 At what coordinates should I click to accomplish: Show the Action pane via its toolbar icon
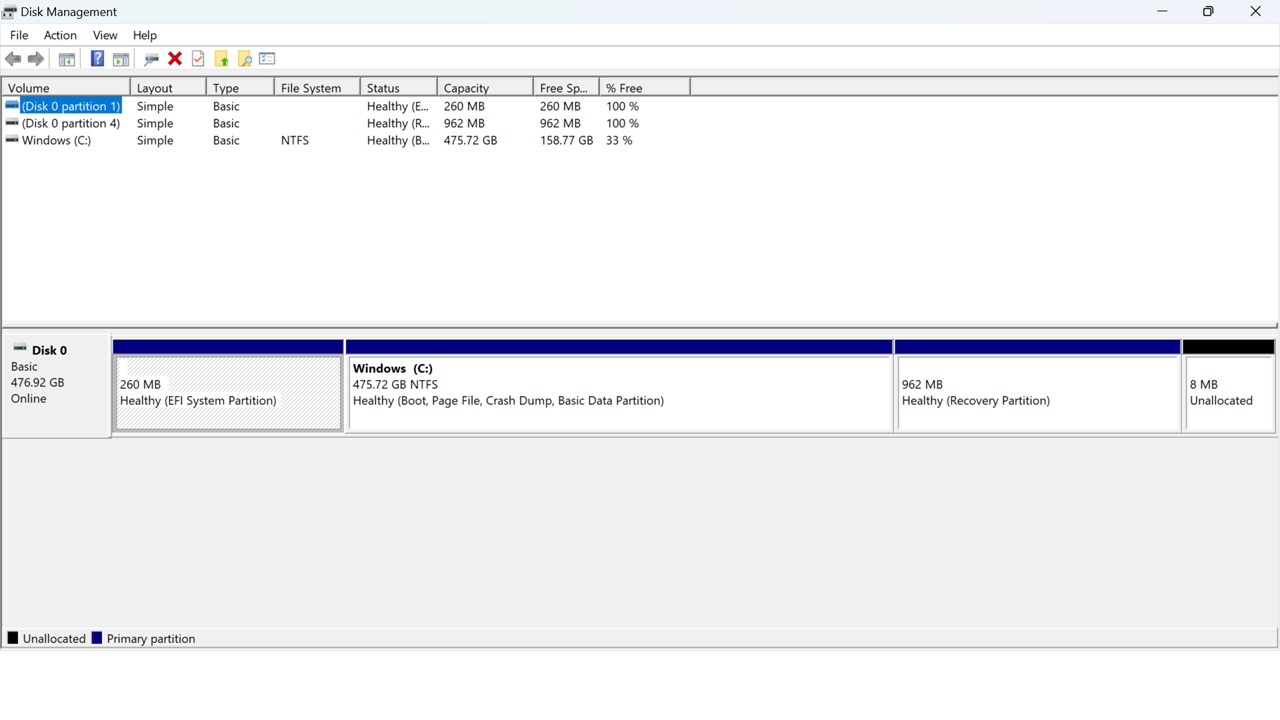[x=120, y=58]
